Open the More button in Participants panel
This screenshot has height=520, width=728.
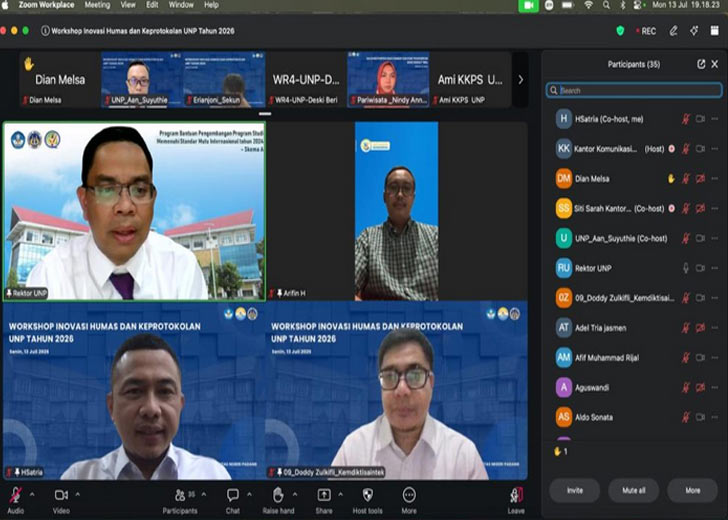(x=693, y=491)
